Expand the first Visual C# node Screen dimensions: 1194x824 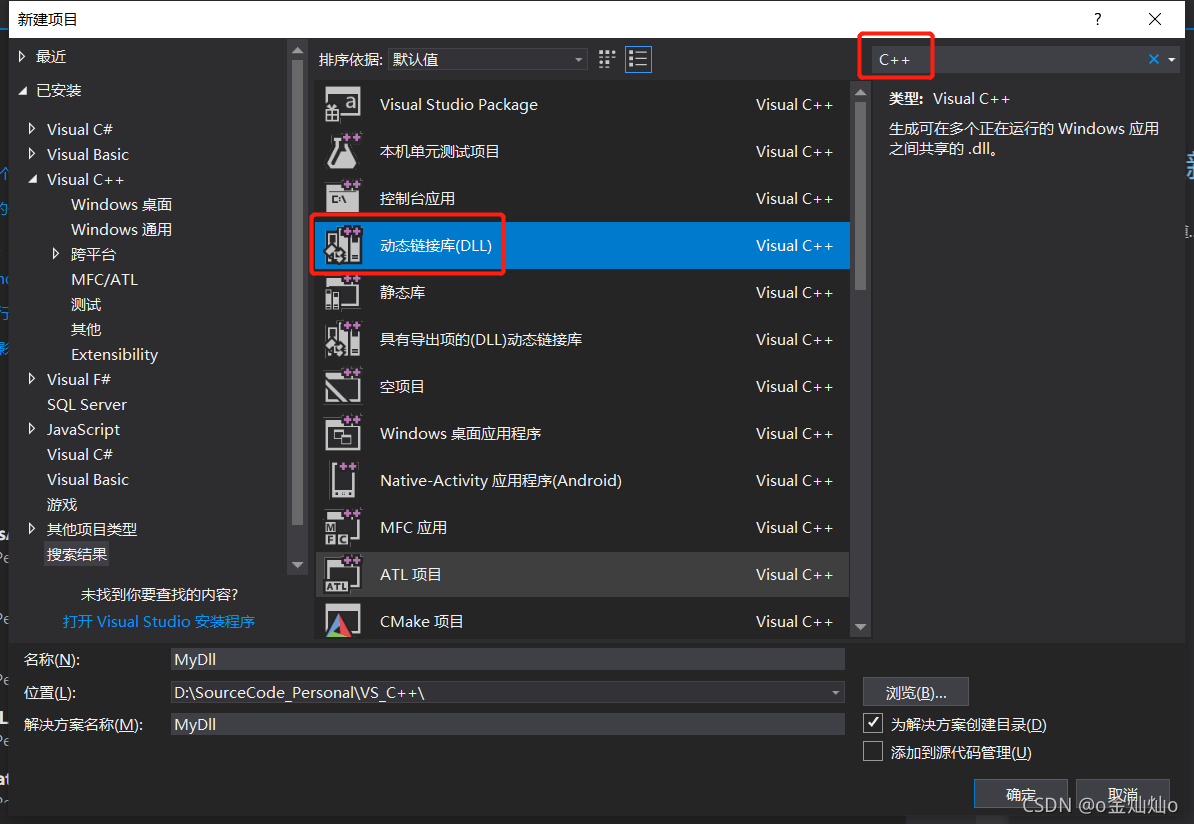tap(31, 129)
